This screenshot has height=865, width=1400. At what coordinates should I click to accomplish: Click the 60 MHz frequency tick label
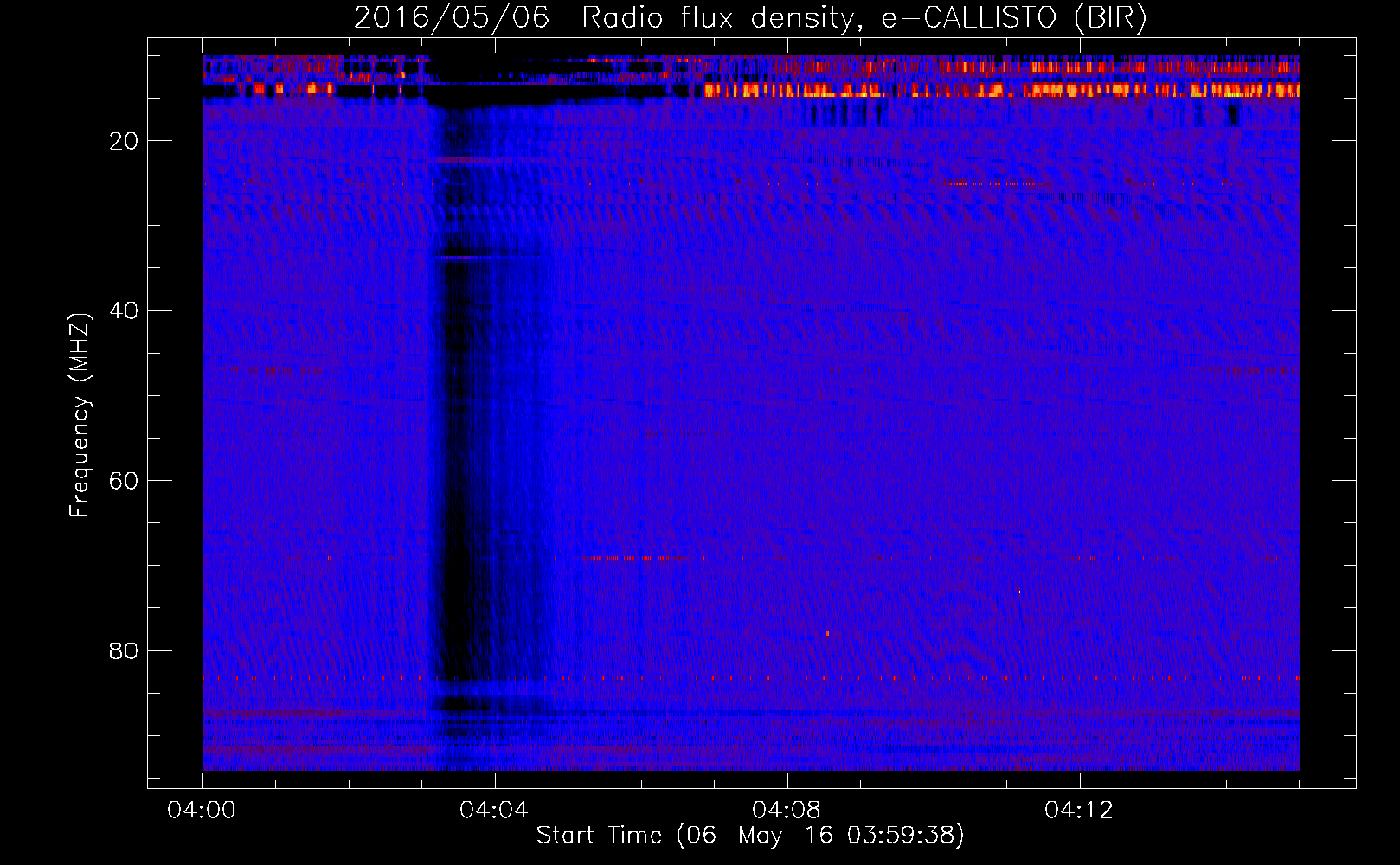tap(124, 481)
